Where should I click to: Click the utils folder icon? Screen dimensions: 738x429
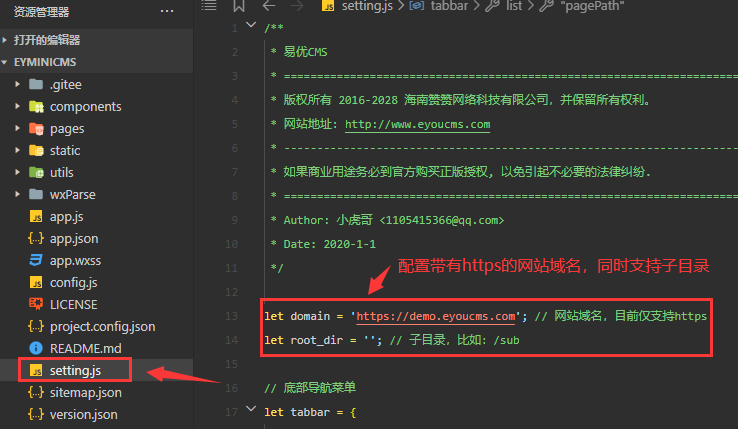point(36,172)
